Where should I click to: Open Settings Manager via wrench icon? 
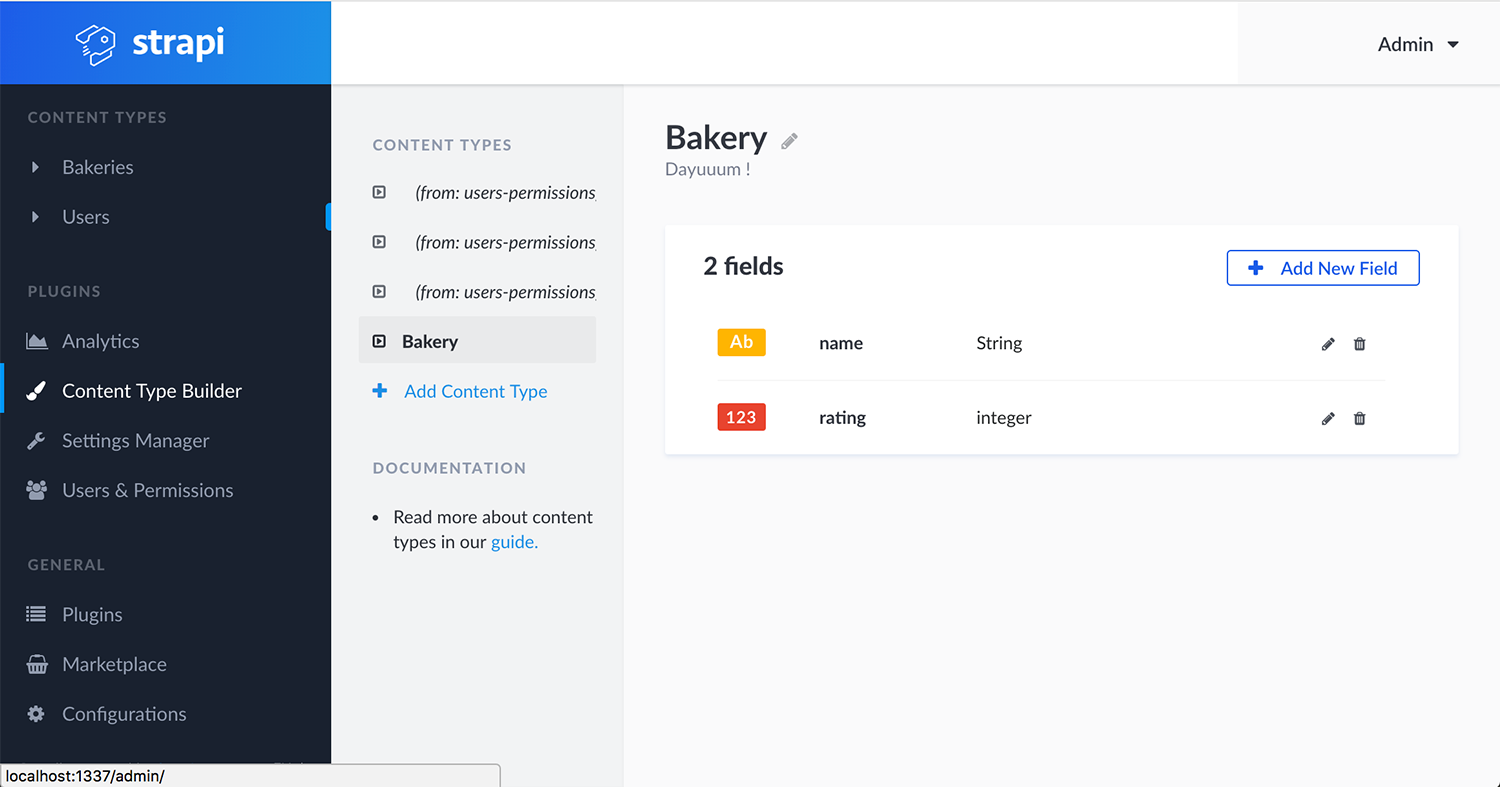36,440
